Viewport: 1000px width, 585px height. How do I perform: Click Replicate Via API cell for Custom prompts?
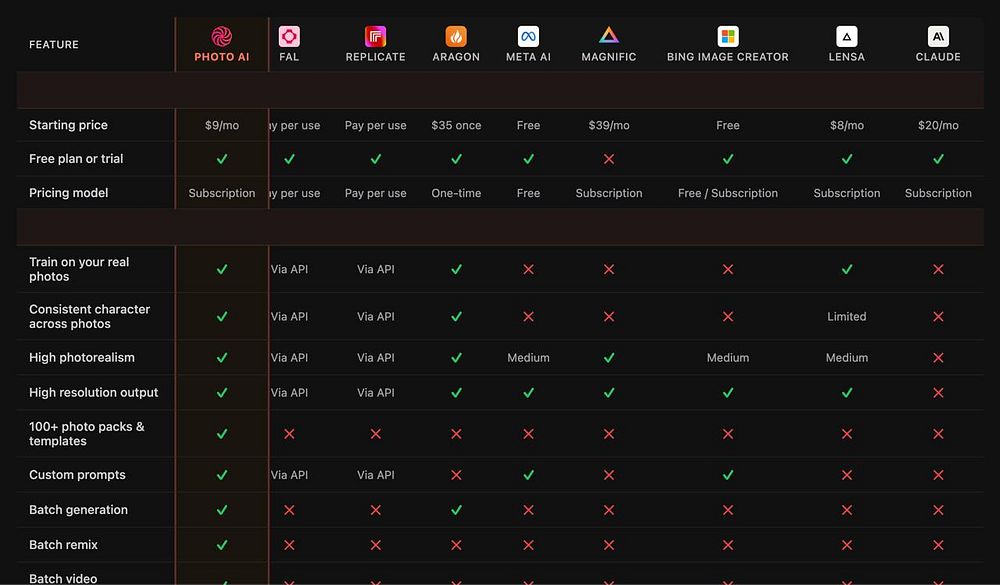tap(376, 475)
